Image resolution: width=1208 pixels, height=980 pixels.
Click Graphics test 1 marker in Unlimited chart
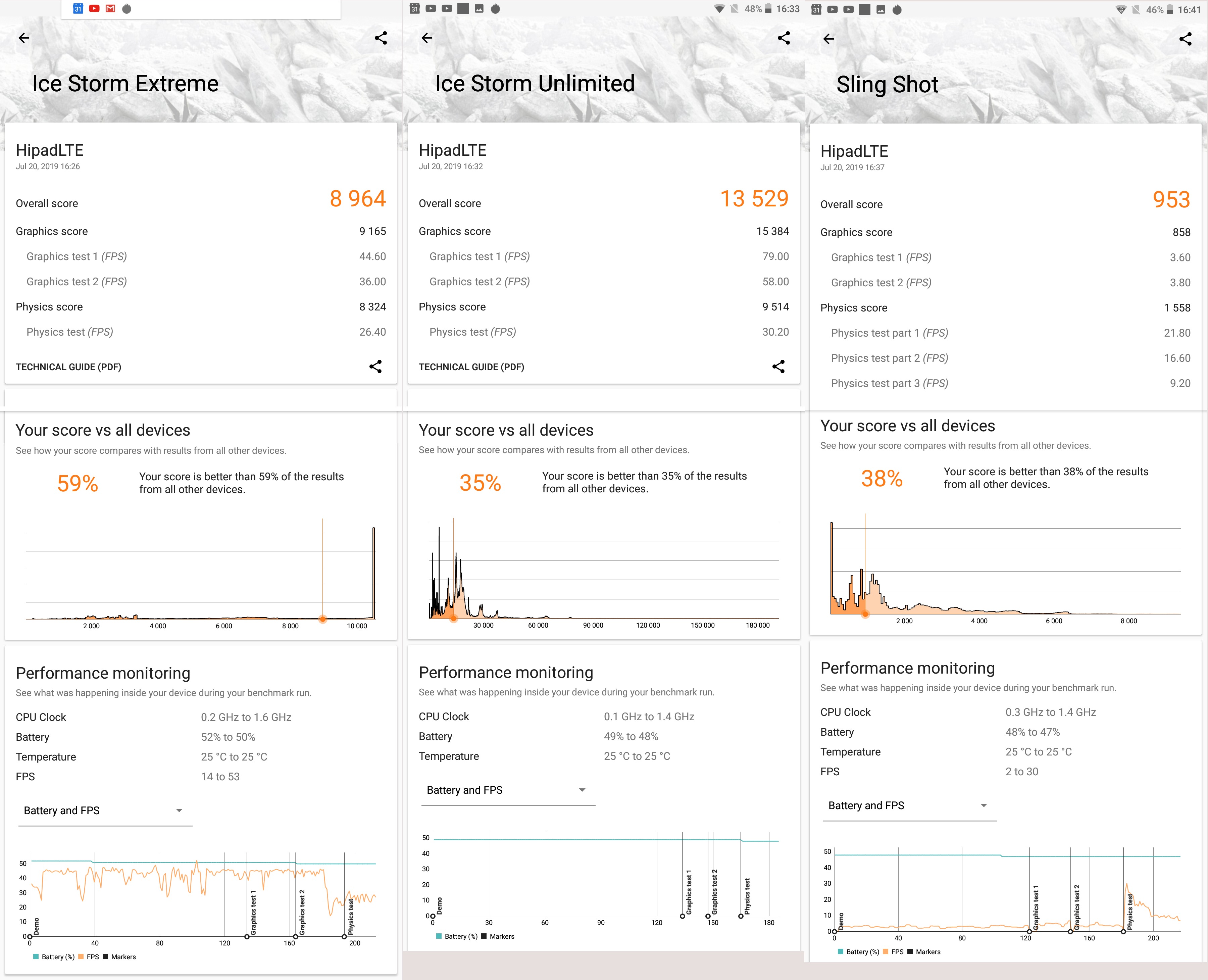(683, 916)
